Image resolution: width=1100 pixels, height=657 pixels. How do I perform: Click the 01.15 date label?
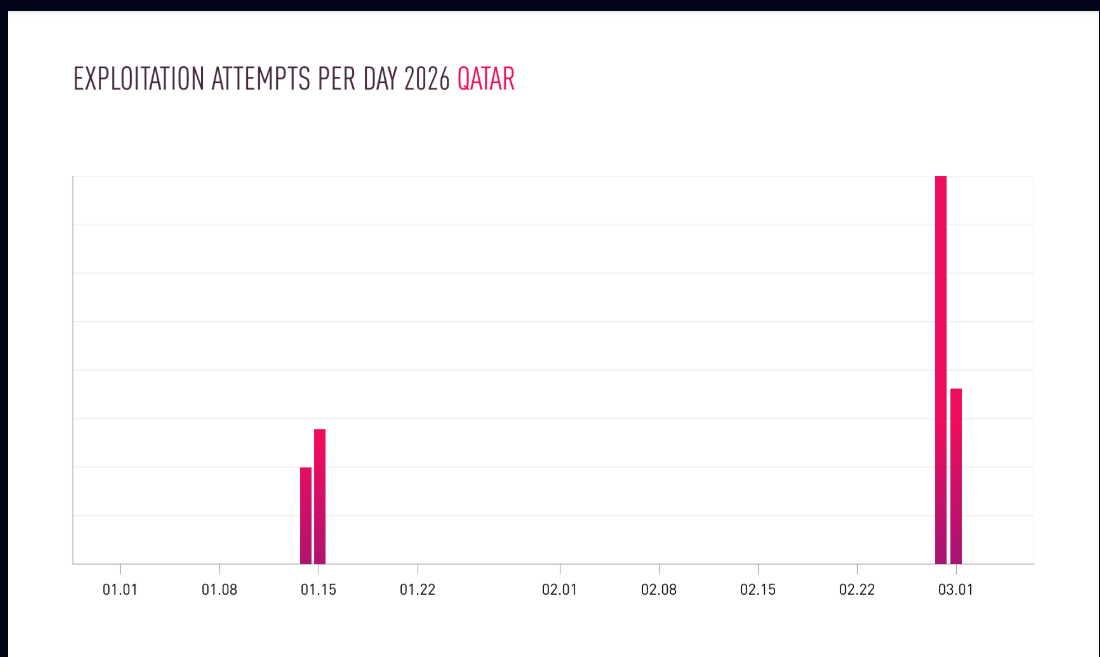coord(318,590)
